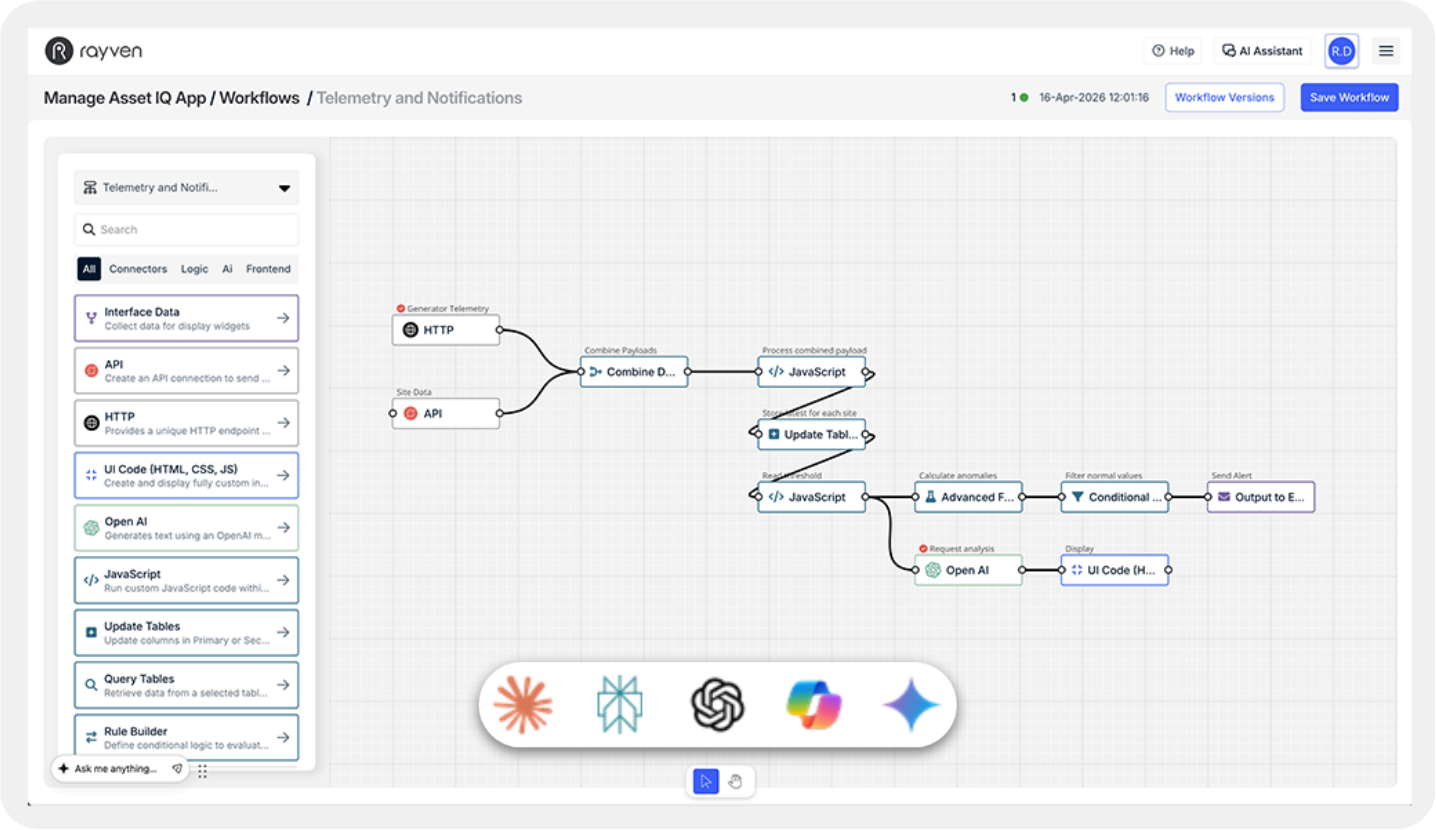Select Process combined payload JavaScript node

coord(812,372)
